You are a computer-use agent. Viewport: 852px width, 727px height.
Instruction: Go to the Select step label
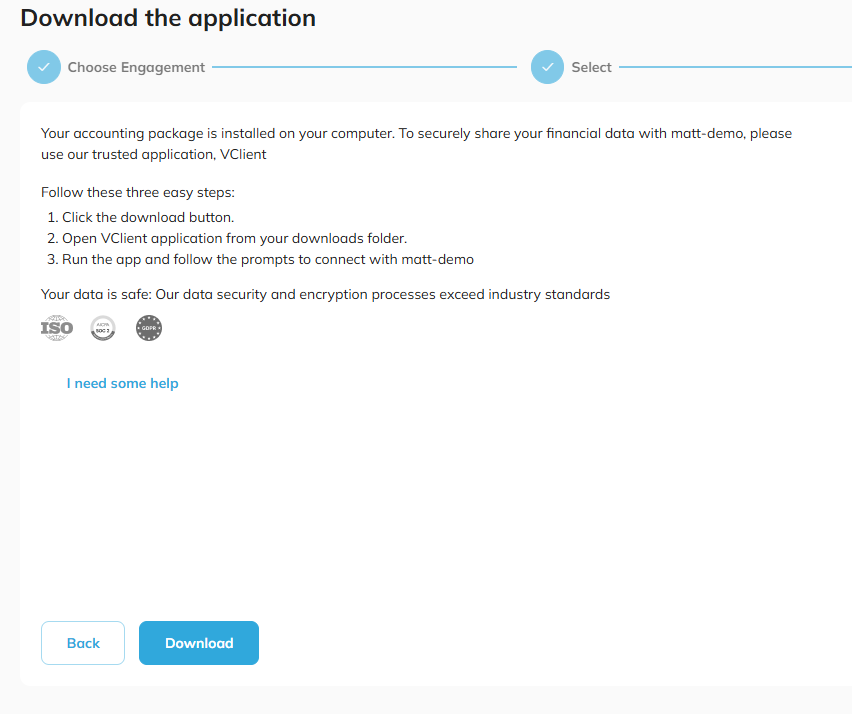click(x=591, y=67)
